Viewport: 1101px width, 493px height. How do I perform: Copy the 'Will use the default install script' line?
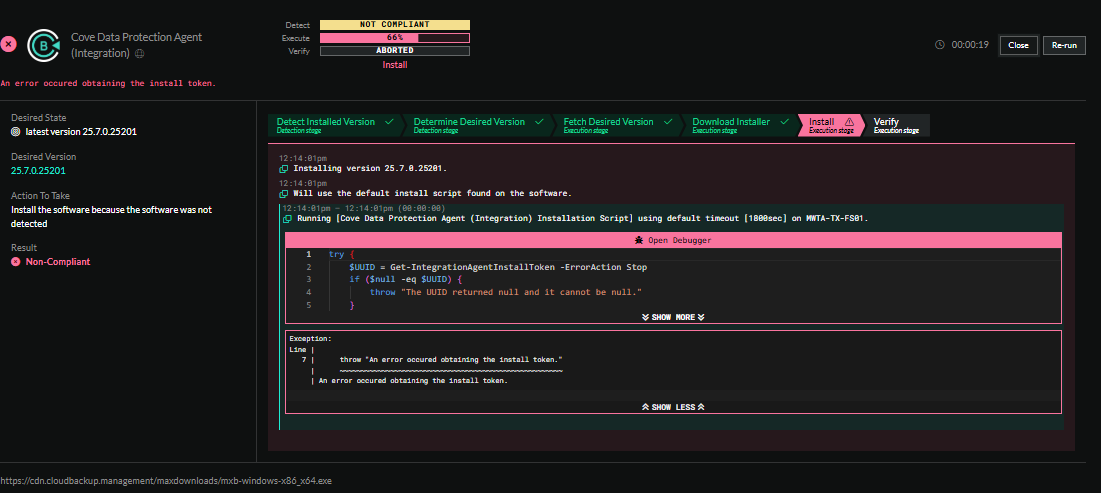[284, 194]
